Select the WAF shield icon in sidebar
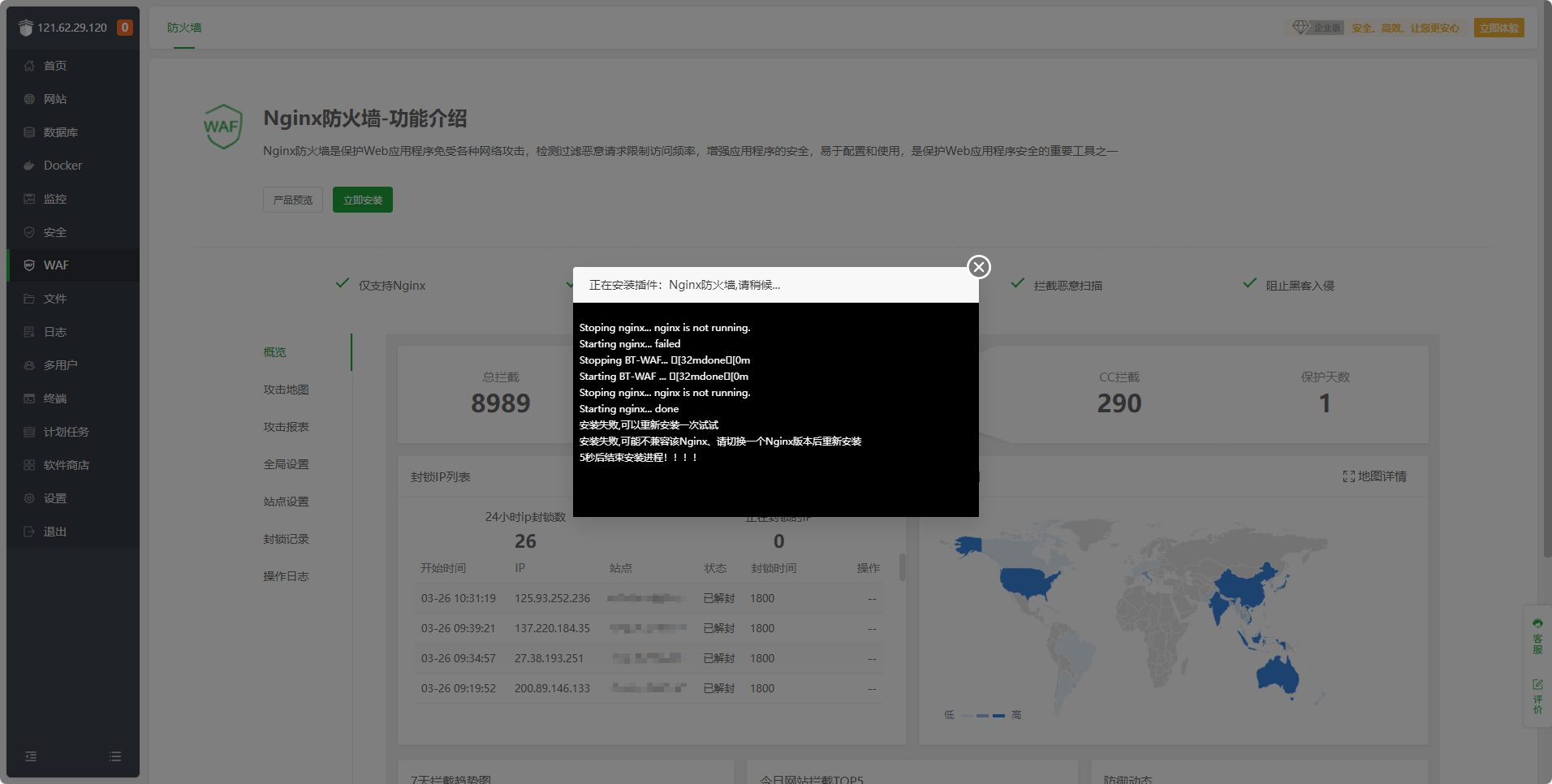Image resolution: width=1552 pixels, height=784 pixels. [x=29, y=265]
